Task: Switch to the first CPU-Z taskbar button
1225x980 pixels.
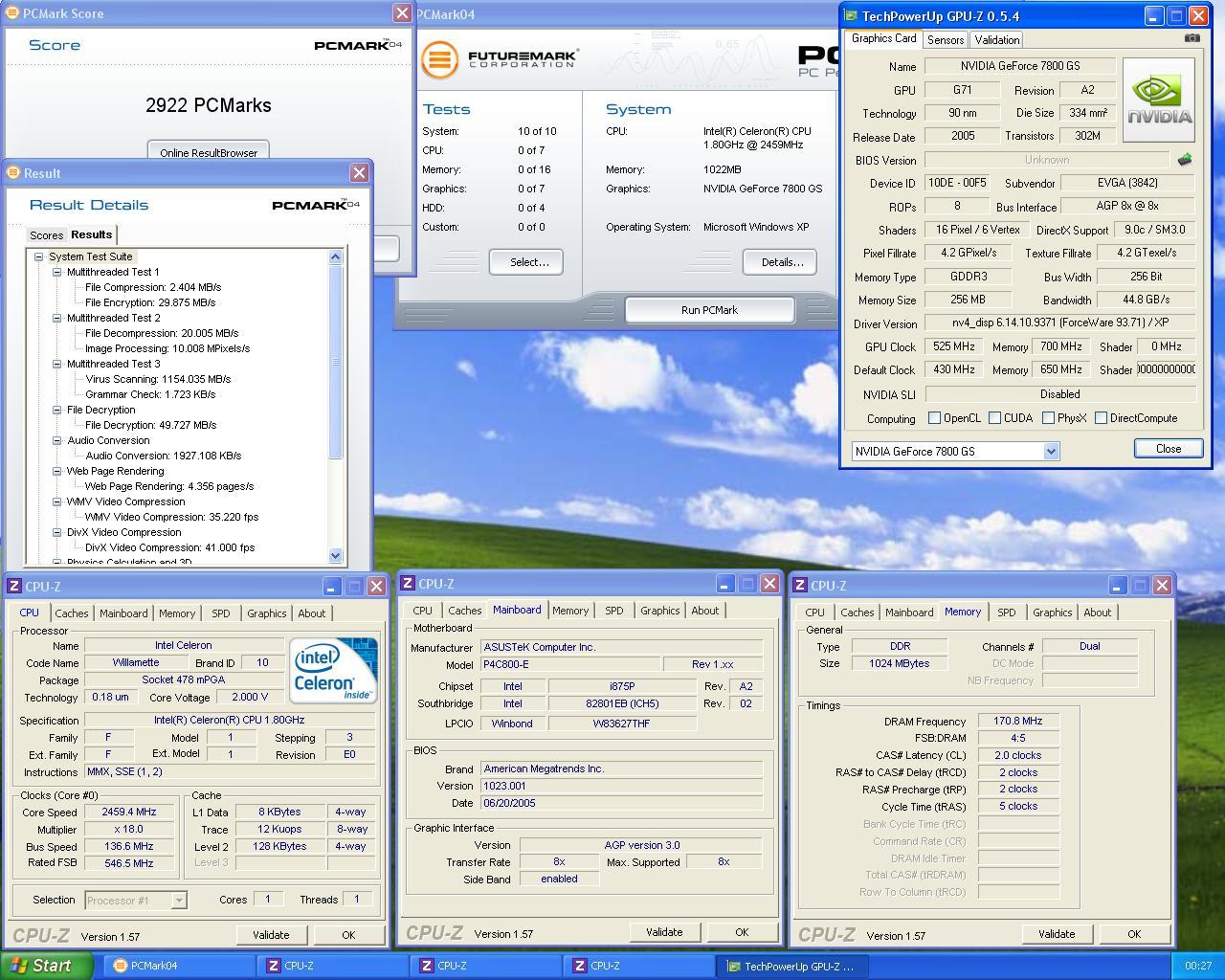Action: pyautogui.click(x=334, y=966)
